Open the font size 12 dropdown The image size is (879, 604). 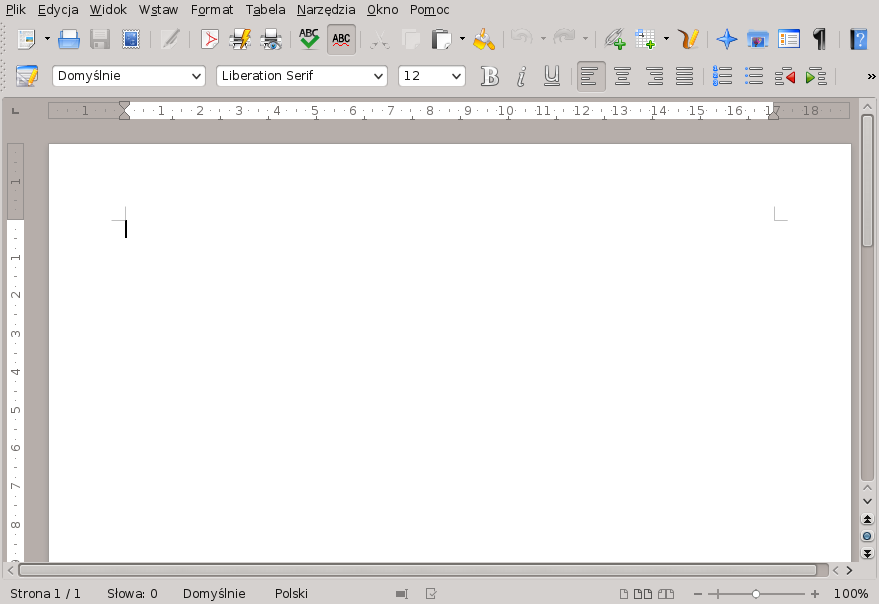(457, 76)
